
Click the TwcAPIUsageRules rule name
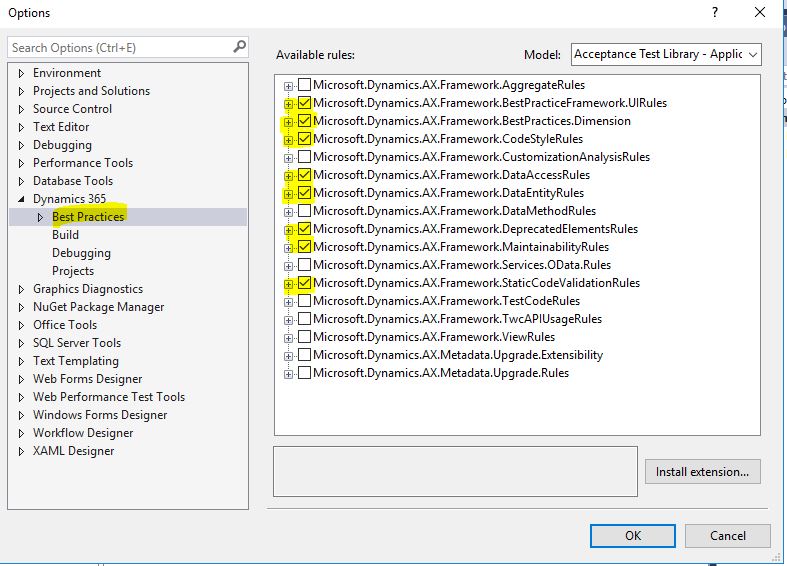(x=457, y=319)
